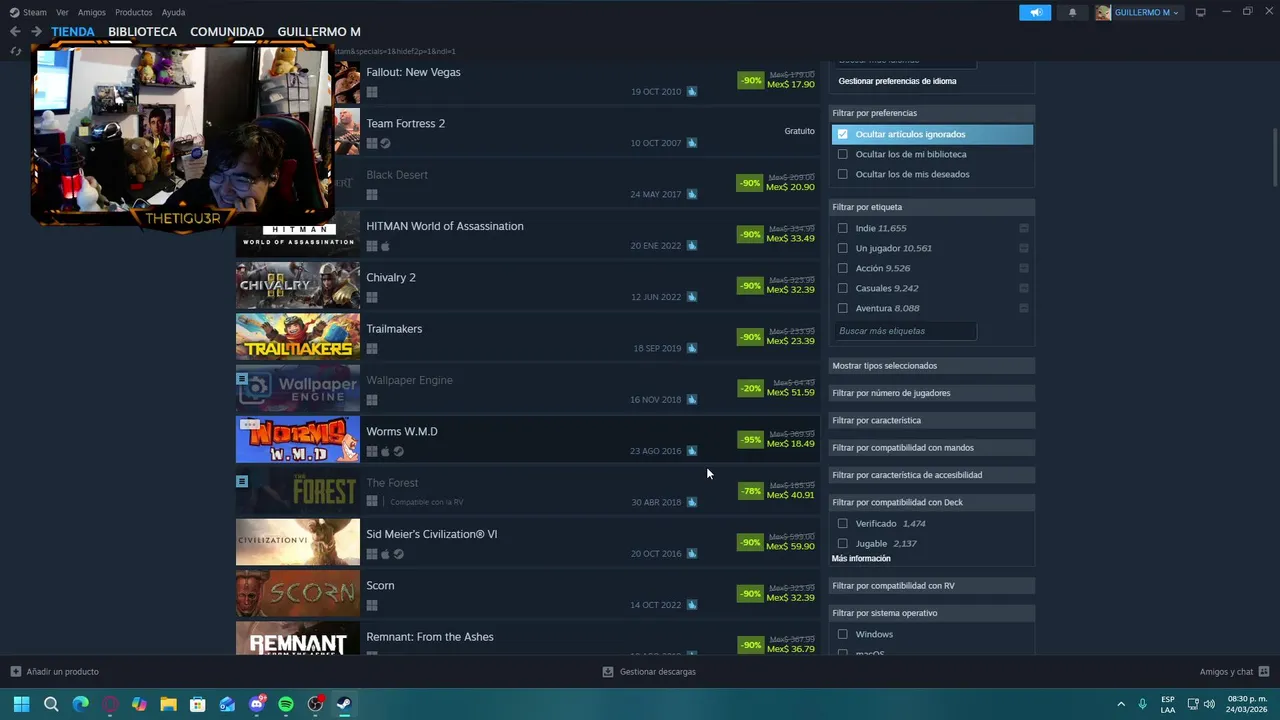Collapse the Filtrar por etiqueta section
The height and width of the screenshot is (720, 1280).
pyautogui.click(x=932, y=207)
